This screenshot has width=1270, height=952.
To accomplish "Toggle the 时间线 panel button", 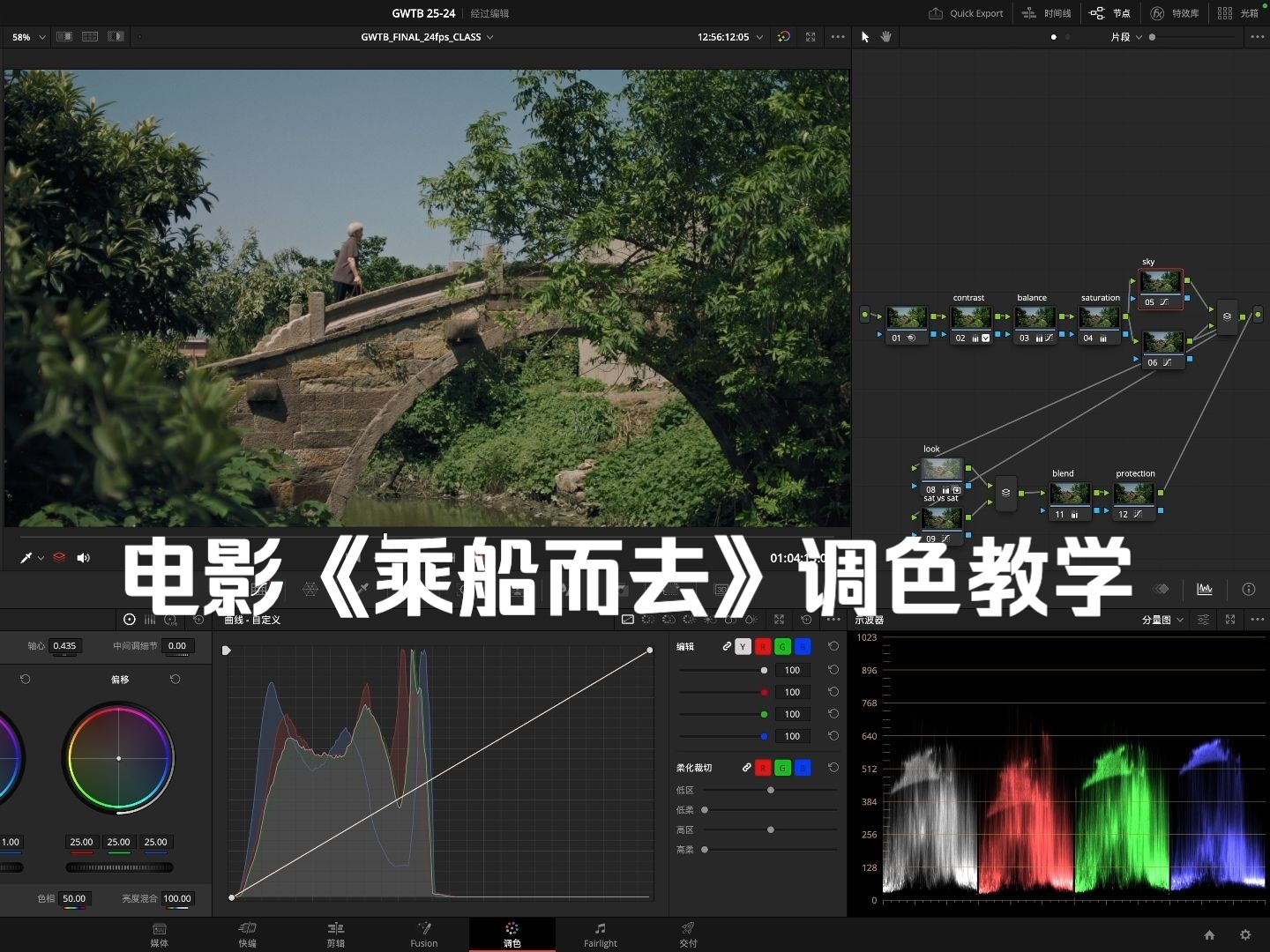I will [x=1047, y=13].
